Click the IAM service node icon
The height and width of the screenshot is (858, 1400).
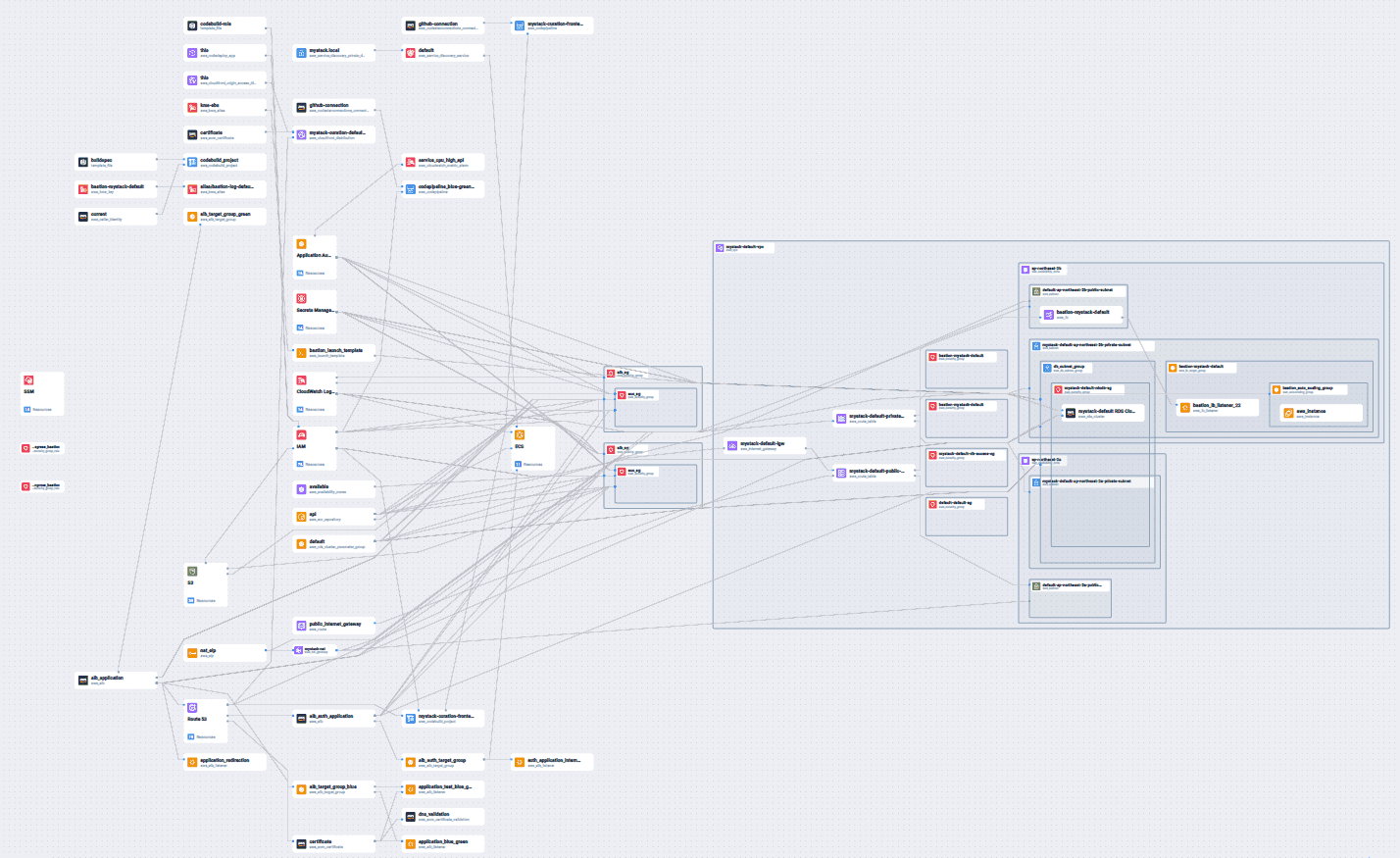pos(301,435)
